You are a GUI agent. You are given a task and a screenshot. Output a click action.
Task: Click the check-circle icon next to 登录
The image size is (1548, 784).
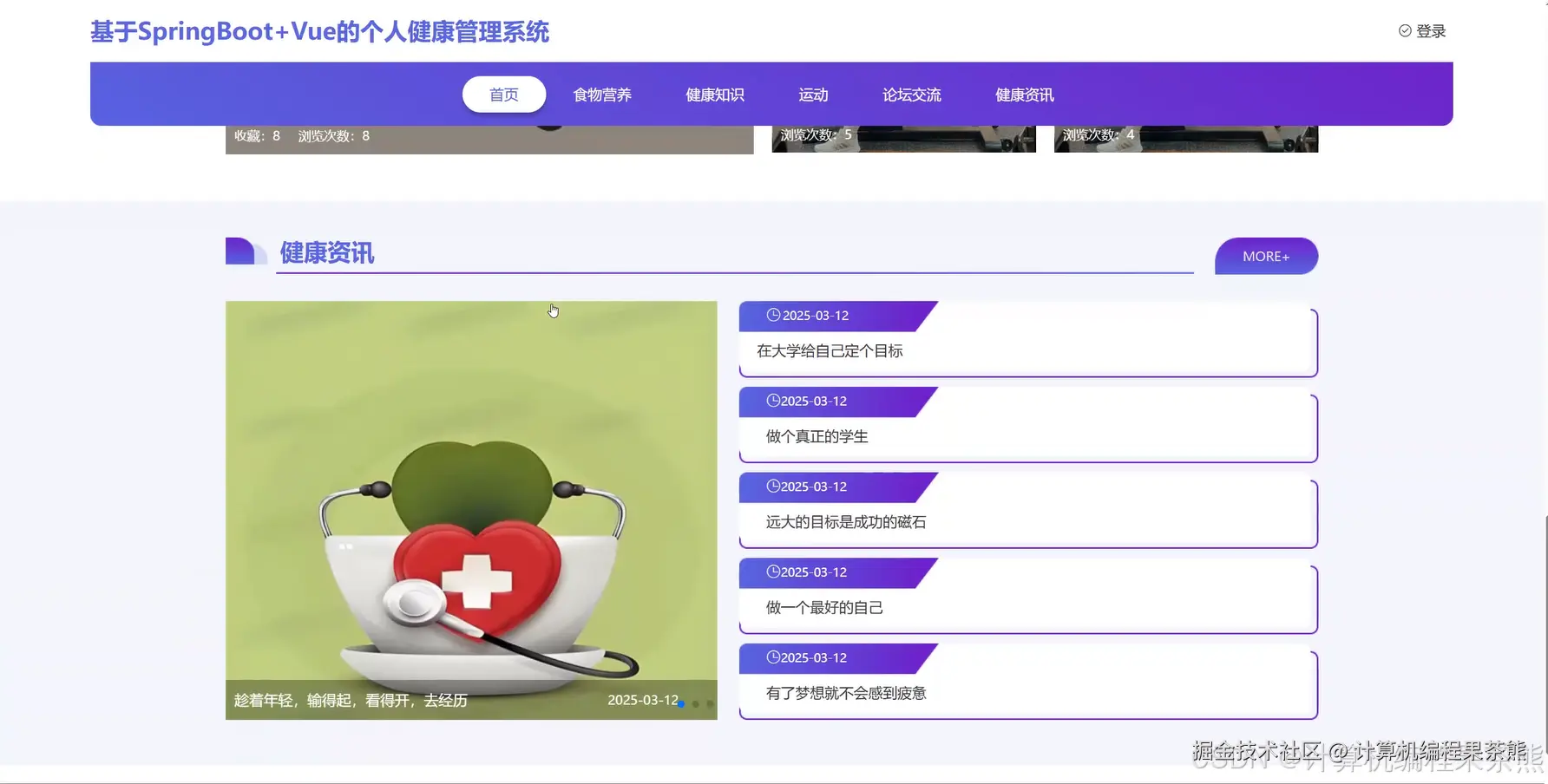coord(1404,30)
